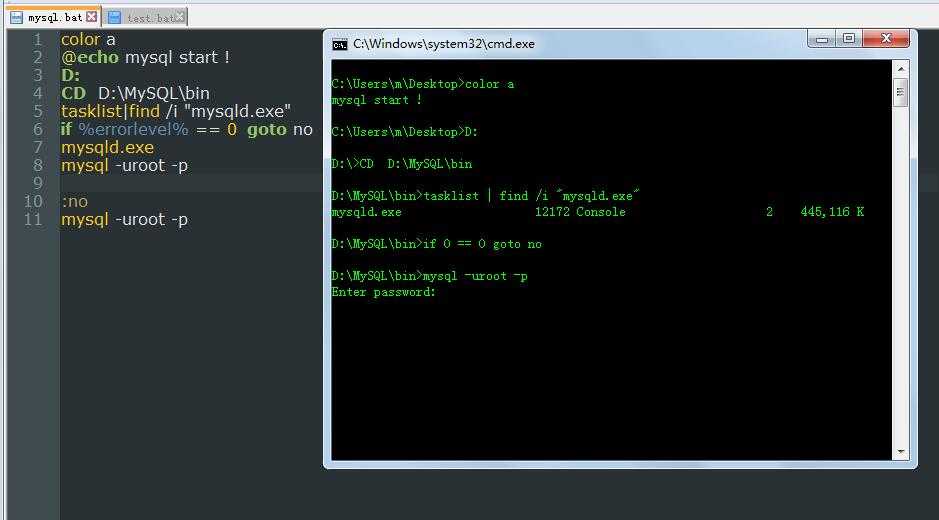Click 'if 0 == 0 goto no' in cmd
This screenshot has height=520, width=939.
482,244
